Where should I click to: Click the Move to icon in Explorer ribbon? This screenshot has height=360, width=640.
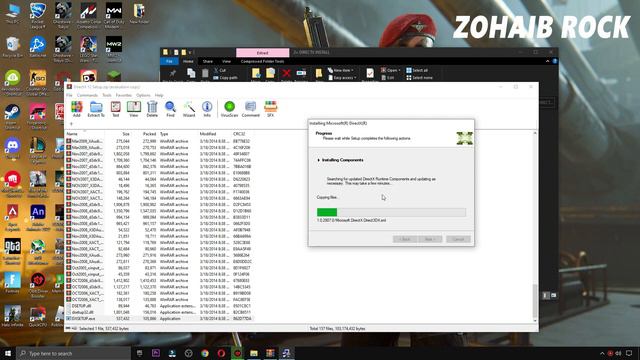[x=256, y=74]
